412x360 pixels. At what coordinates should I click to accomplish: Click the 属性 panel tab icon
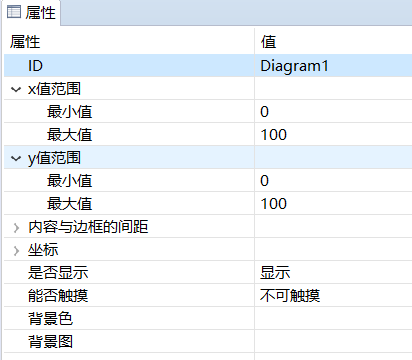(14, 12)
